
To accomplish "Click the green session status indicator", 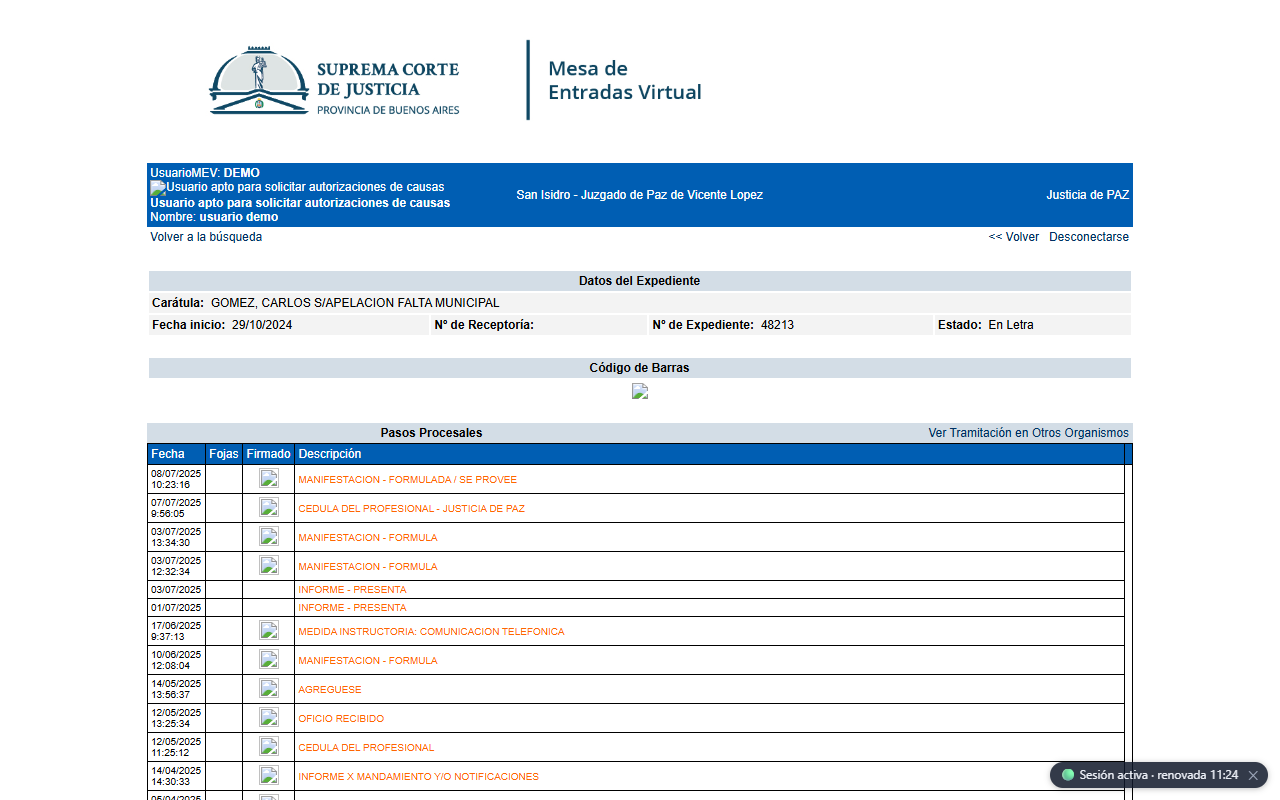I will [x=1068, y=775].
